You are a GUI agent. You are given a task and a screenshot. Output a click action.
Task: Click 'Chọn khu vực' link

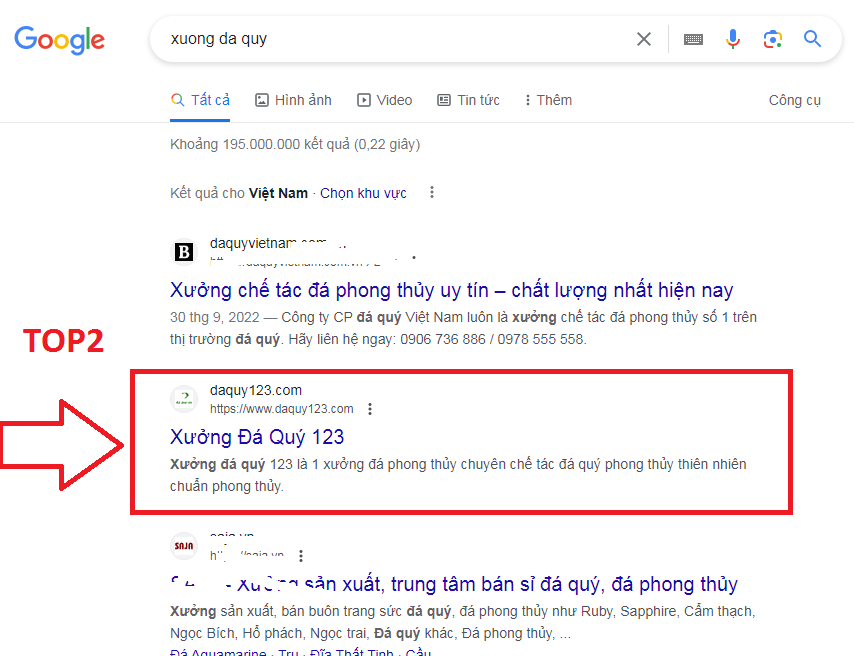[363, 193]
